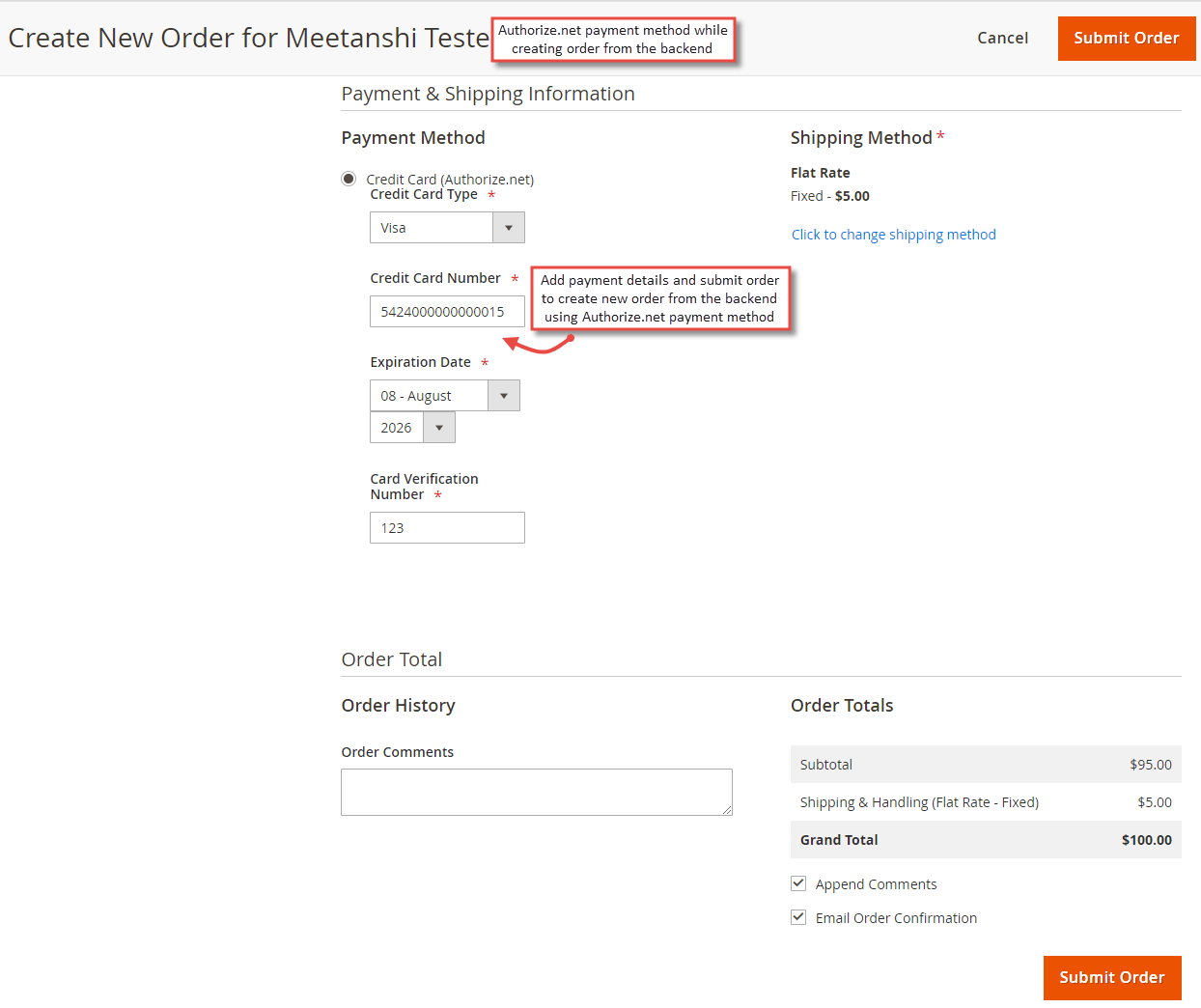1201x1008 pixels.
Task: Click the top Submit Order button
Action: click(x=1127, y=39)
